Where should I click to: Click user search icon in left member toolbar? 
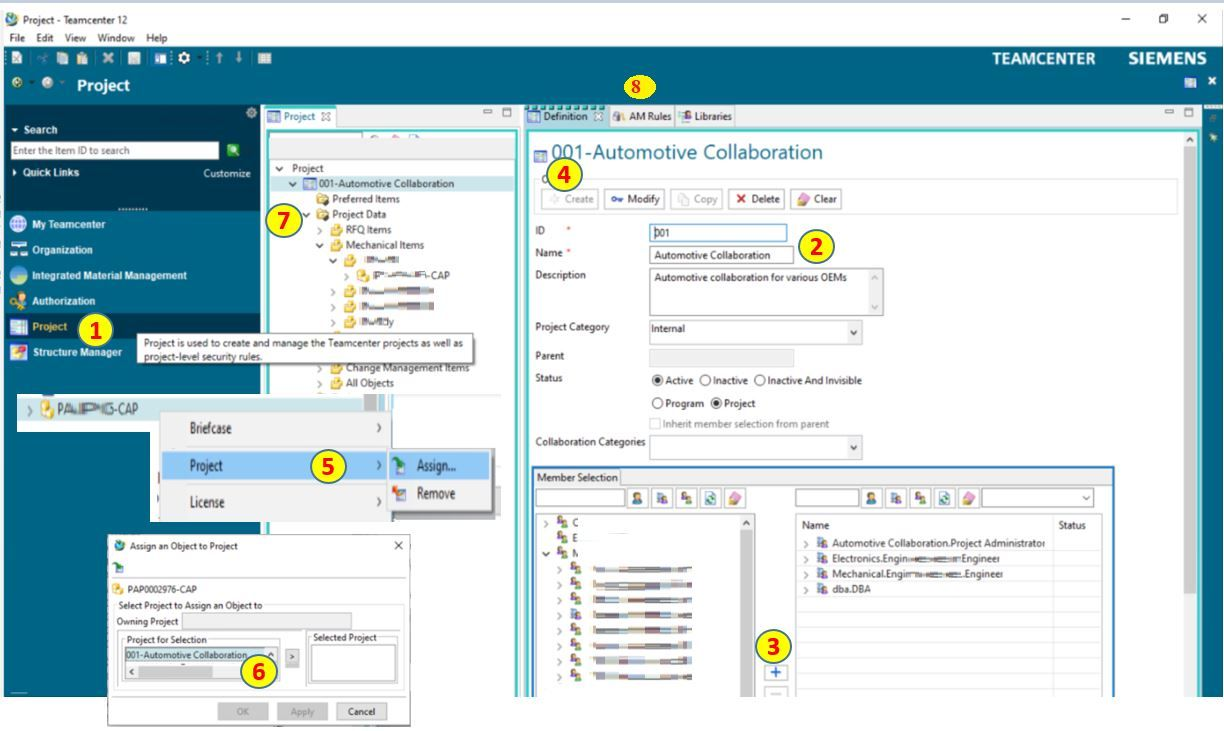636,498
